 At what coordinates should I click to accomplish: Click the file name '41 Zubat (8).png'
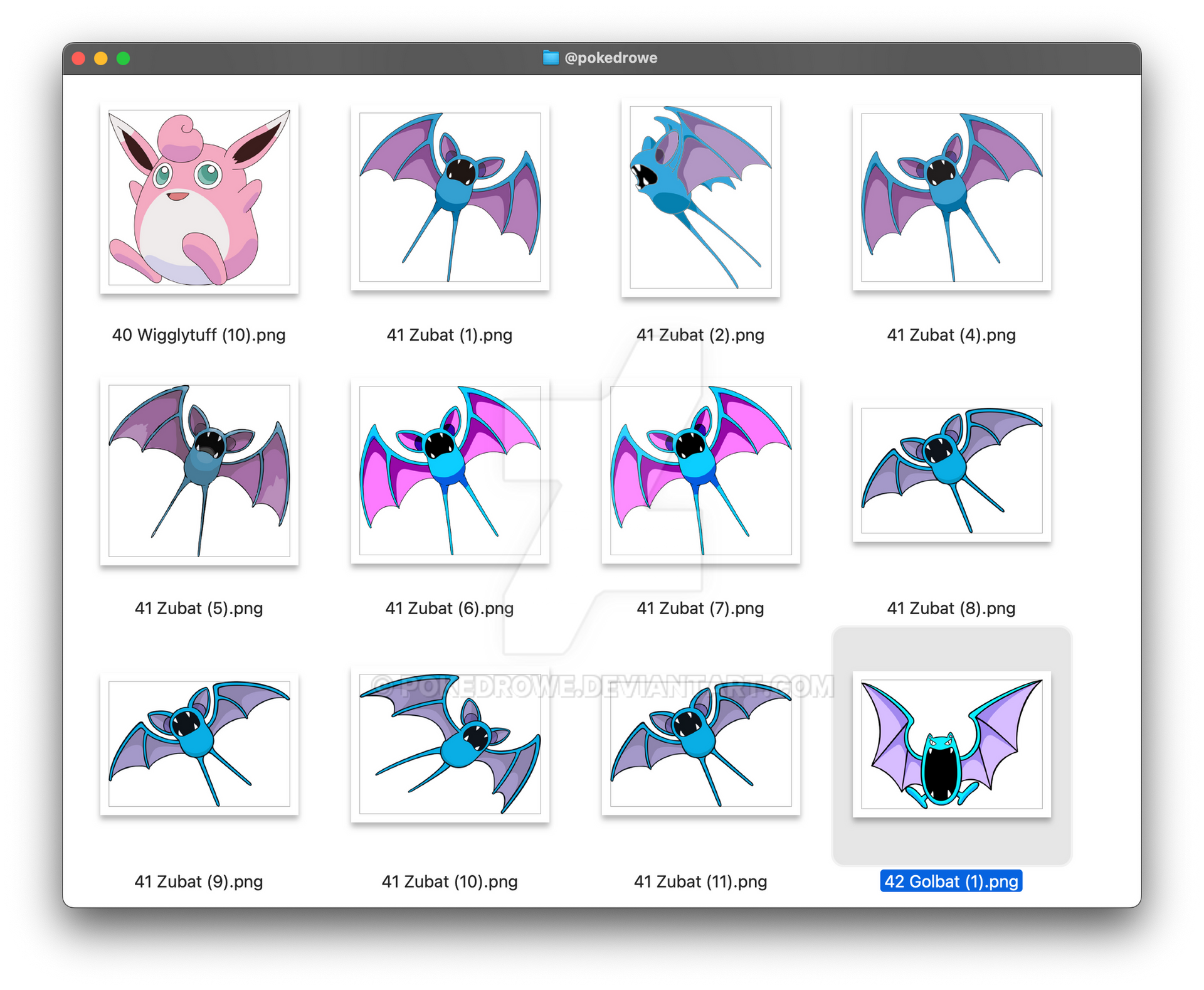pyautogui.click(x=951, y=608)
